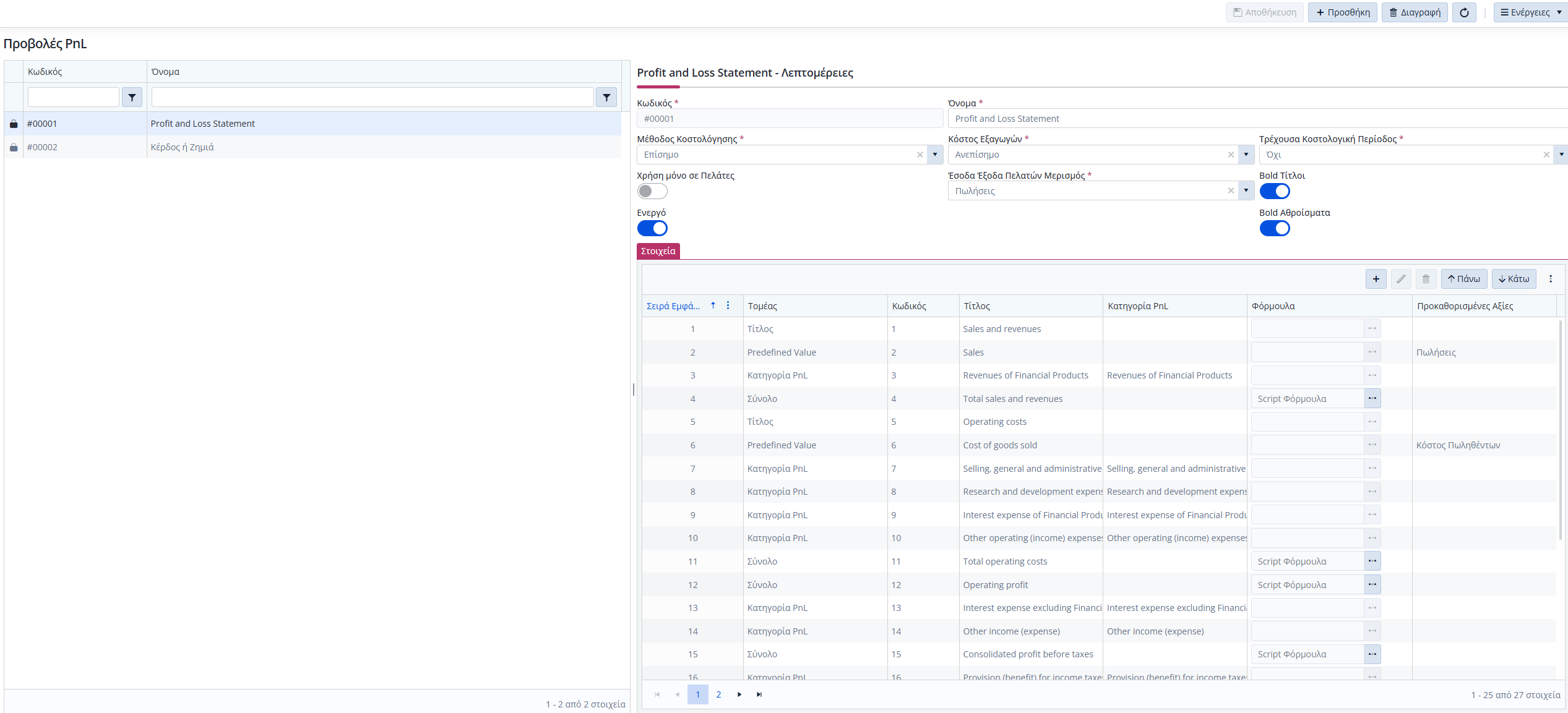Click the Κωδικός field showing #00001
Image resolution: width=1568 pixels, height=713 pixels.
[x=790, y=119]
